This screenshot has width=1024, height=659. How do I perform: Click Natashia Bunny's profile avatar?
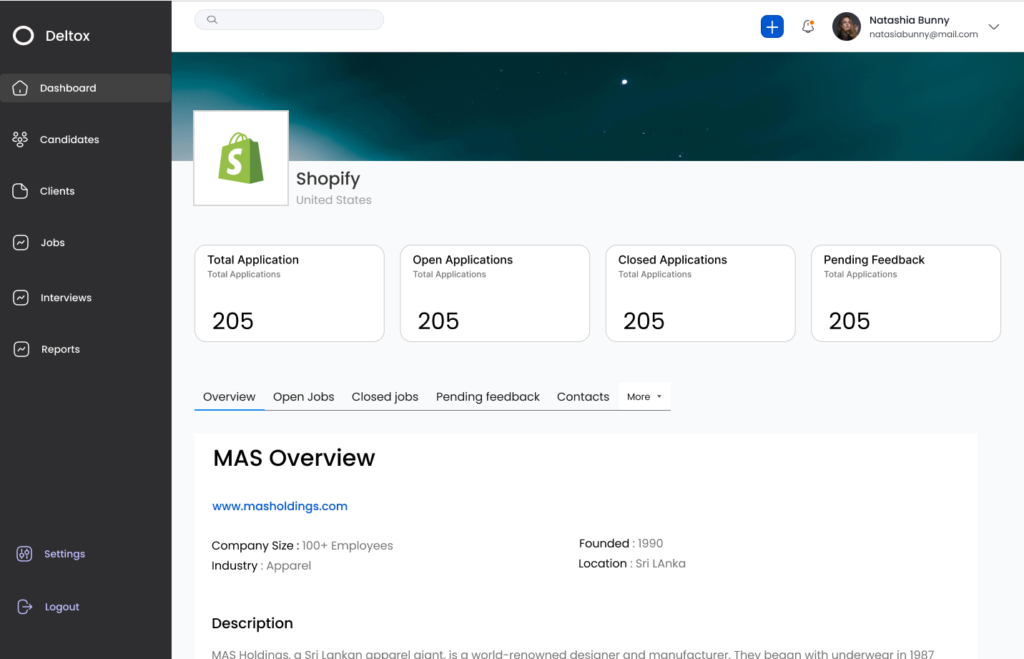click(846, 27)
